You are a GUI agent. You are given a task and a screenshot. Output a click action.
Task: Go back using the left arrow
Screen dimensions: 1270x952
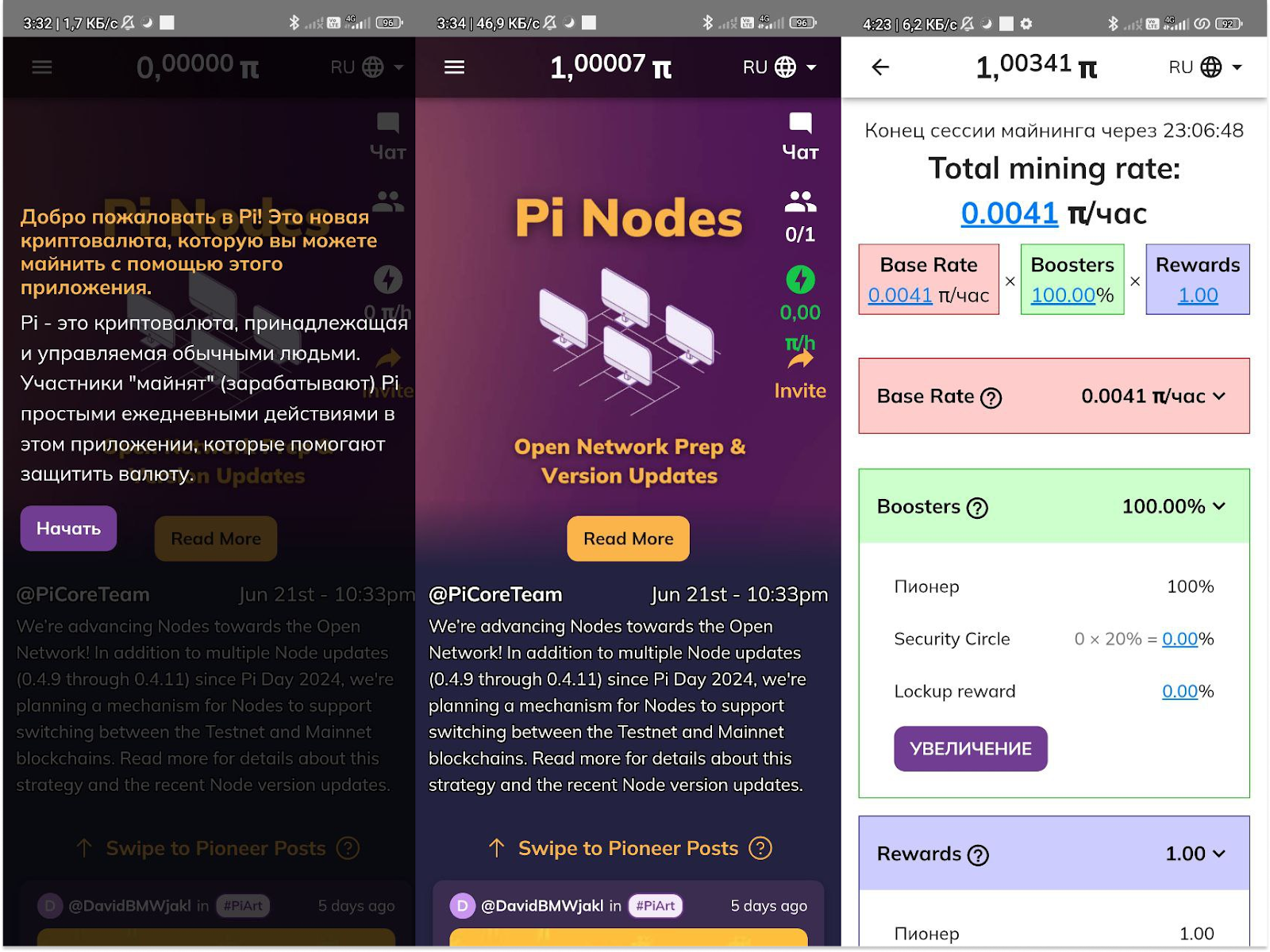[x=880, y=67]
